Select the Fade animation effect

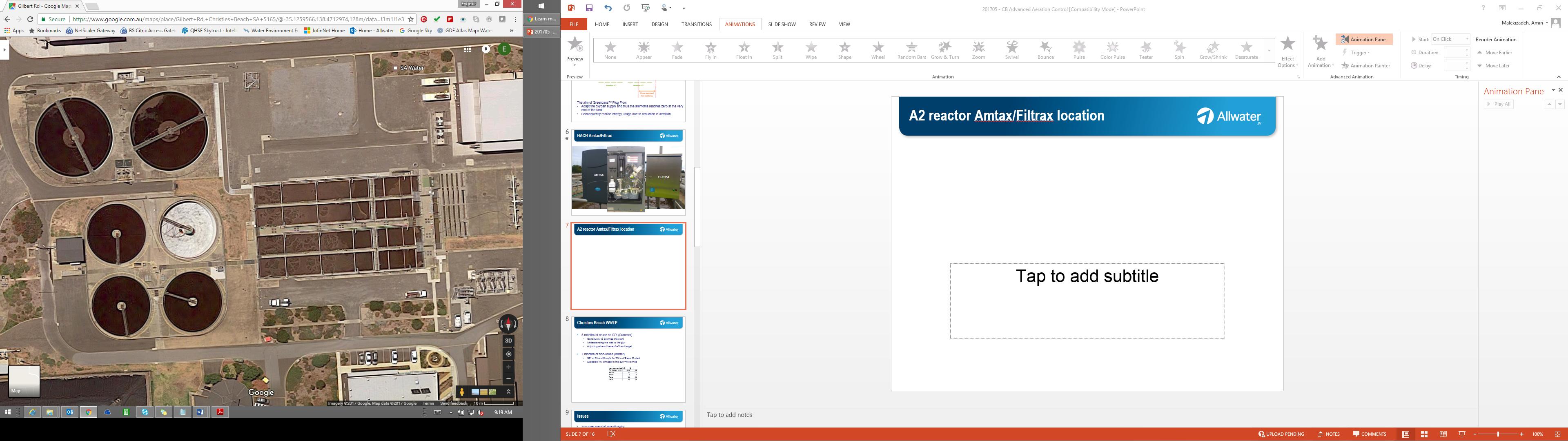click(677, 51)
